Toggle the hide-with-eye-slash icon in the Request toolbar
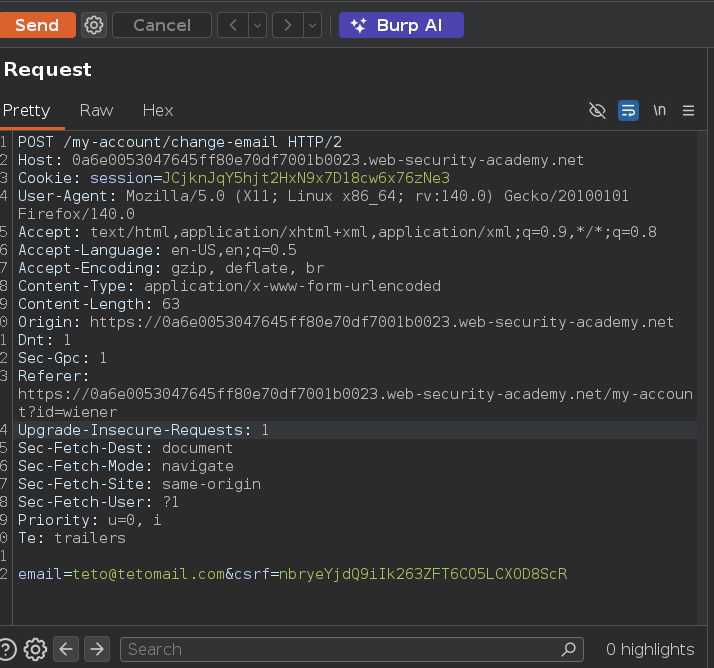Image resolution: width=714 pixels, height=668 pixels. (x=597, y=110)
